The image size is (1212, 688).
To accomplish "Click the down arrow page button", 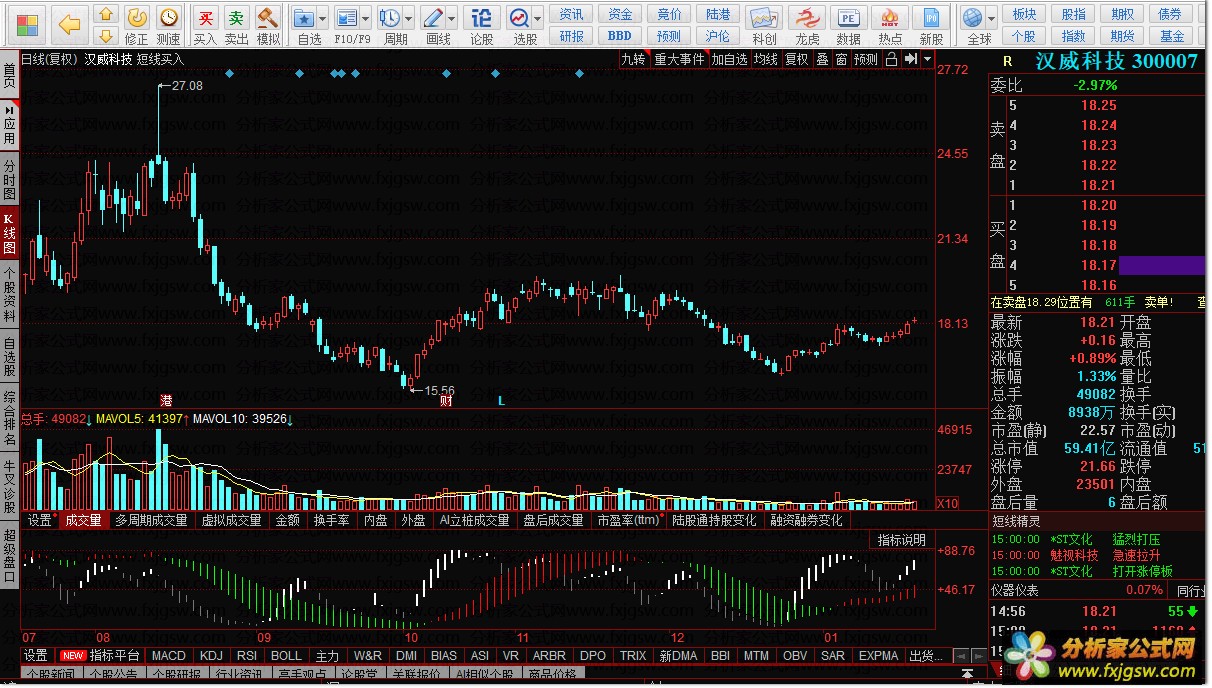I will point(105,36).
